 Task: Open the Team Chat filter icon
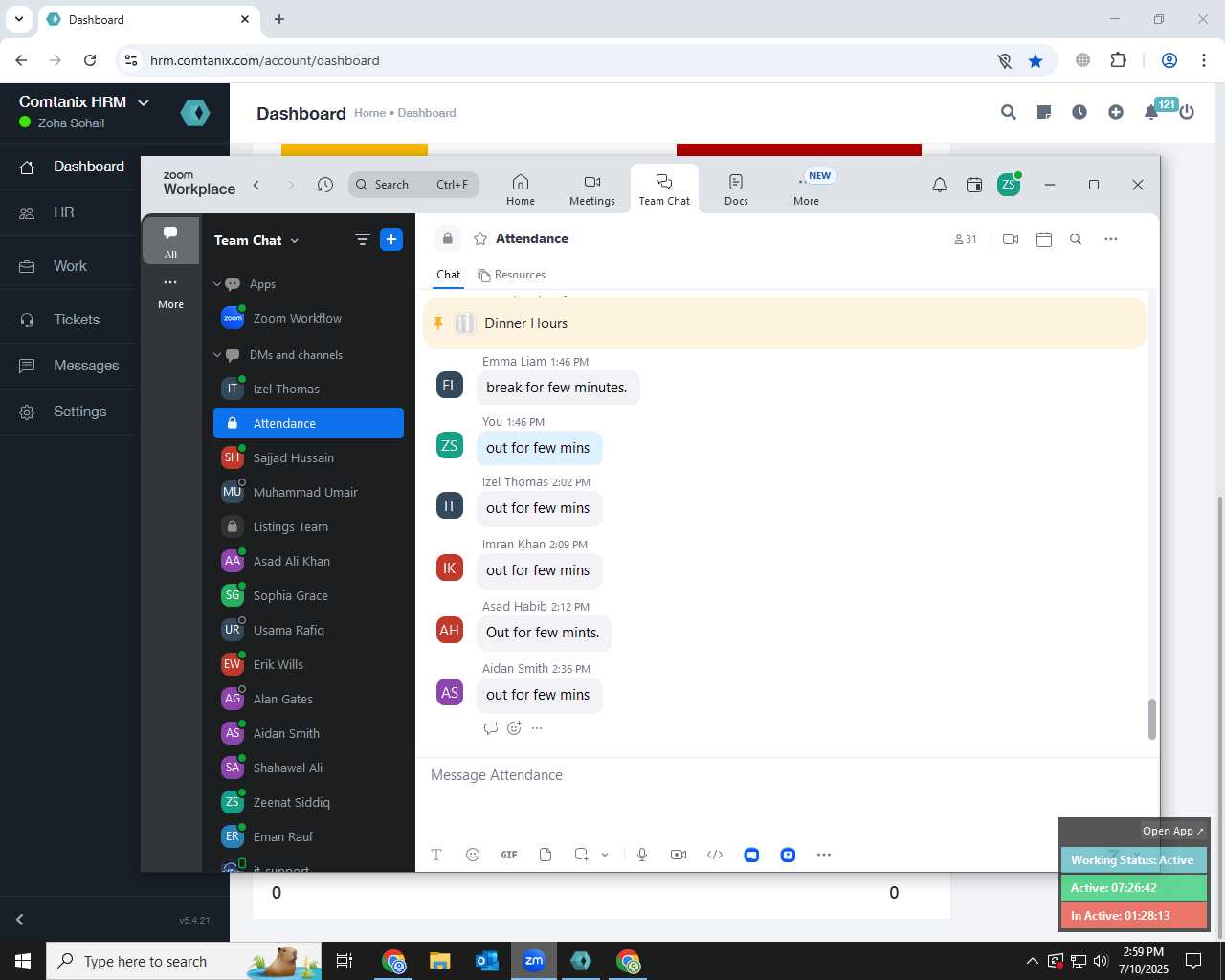pos(362,239)
